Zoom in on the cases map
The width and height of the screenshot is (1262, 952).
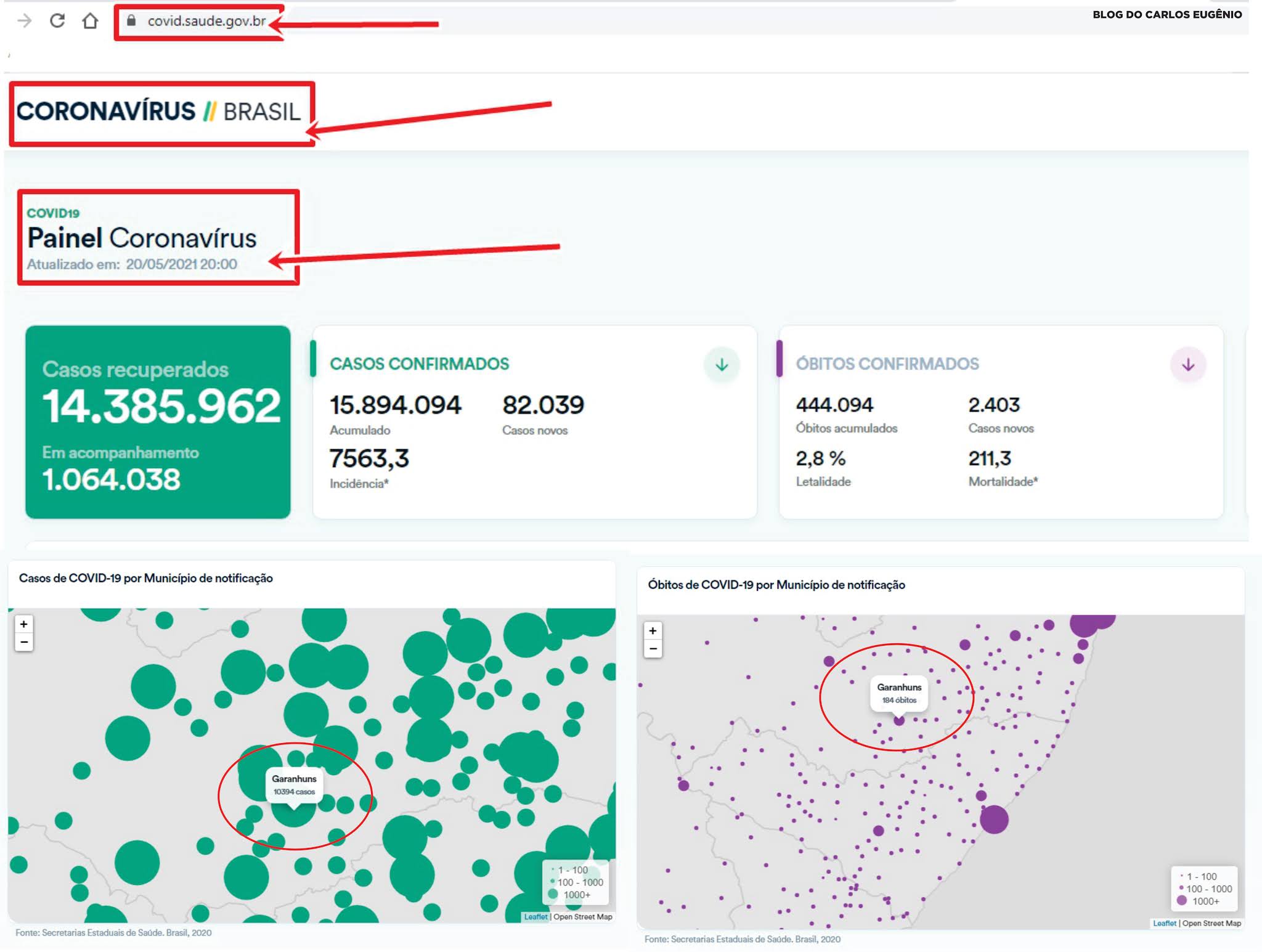click(x=23, y=624)
